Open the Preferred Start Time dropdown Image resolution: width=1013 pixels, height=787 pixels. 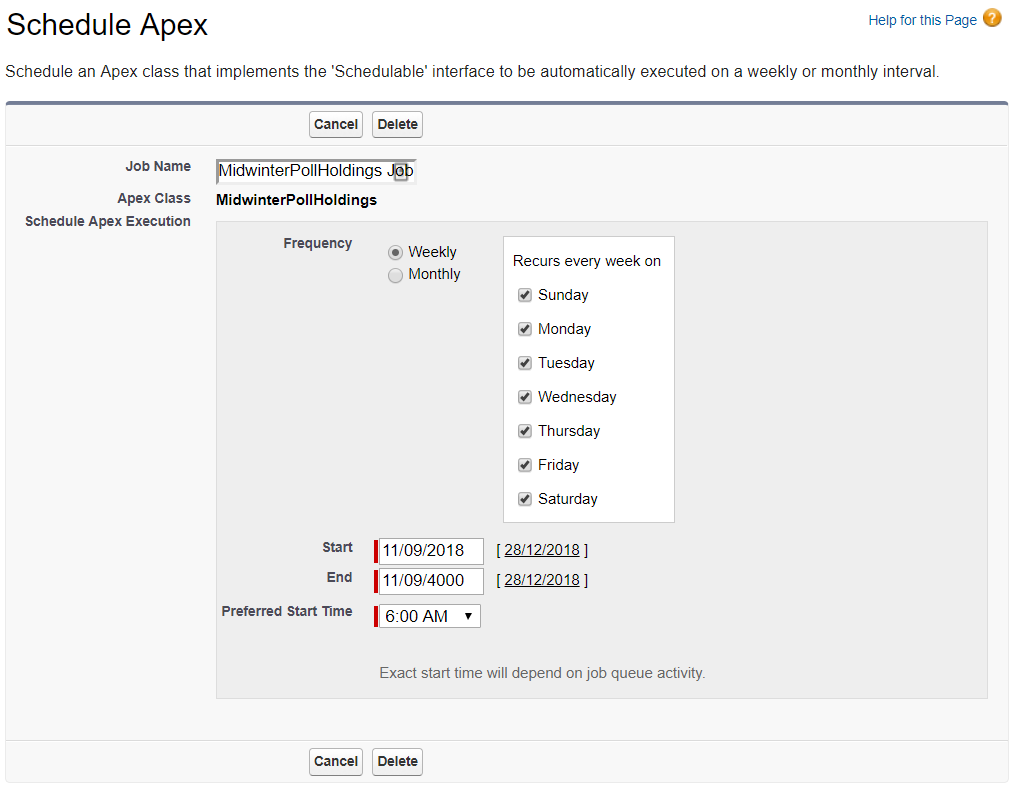point(430,616)
